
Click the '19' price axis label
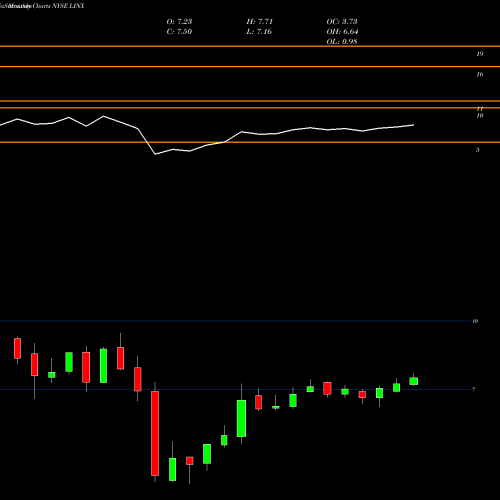pyautogui.click(x=480, y=54)
